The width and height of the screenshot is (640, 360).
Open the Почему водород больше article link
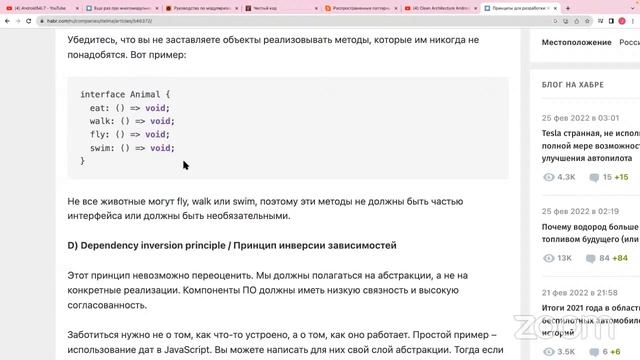(x=591, y=233)
